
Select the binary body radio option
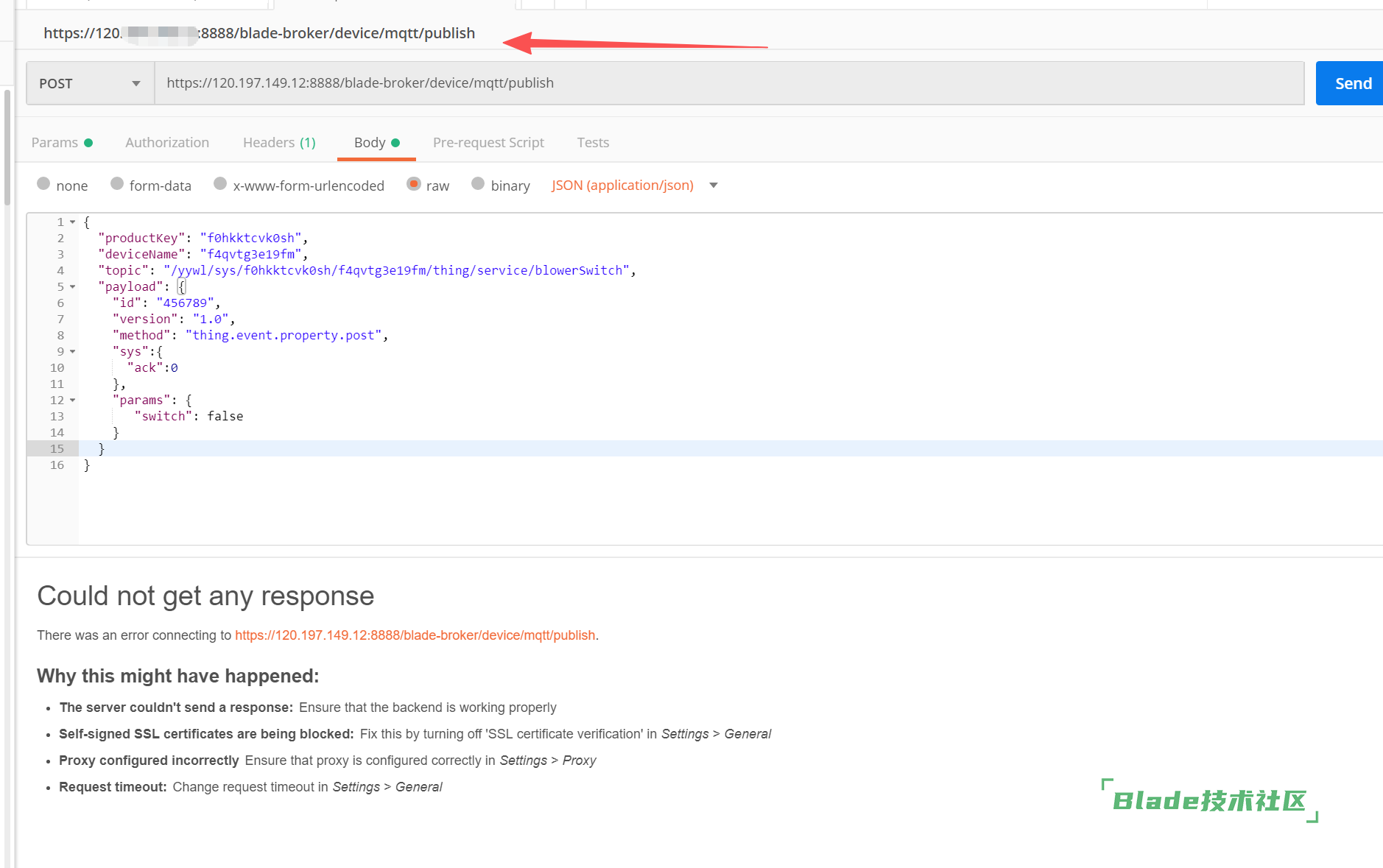pyautogui.click(x=478, y=184)
